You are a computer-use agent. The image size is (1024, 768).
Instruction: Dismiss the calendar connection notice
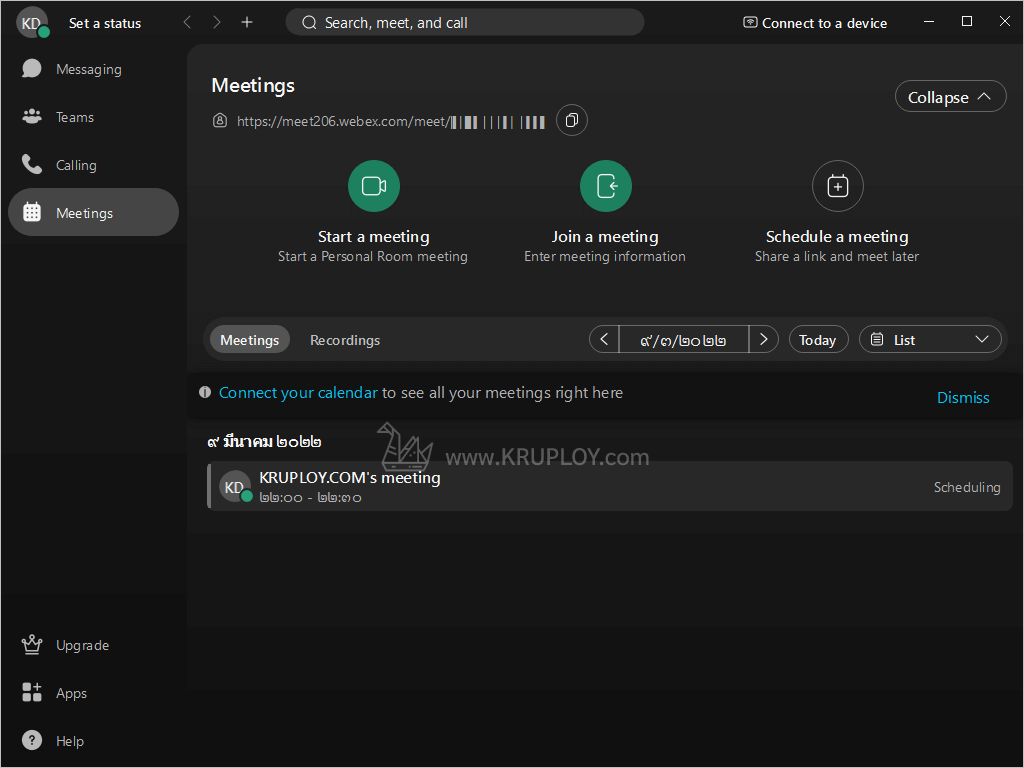tap(963, 397)
